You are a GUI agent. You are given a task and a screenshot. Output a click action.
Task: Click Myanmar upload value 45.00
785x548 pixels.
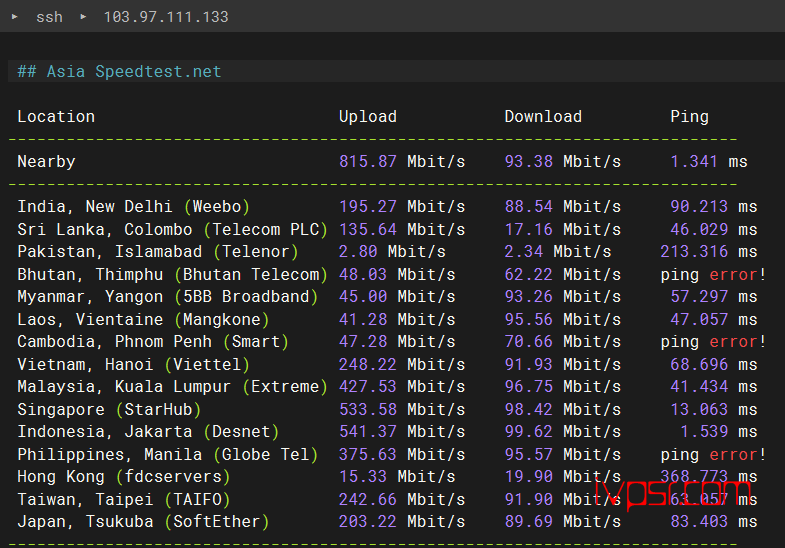pyautogui.click(x=363, y=297)
